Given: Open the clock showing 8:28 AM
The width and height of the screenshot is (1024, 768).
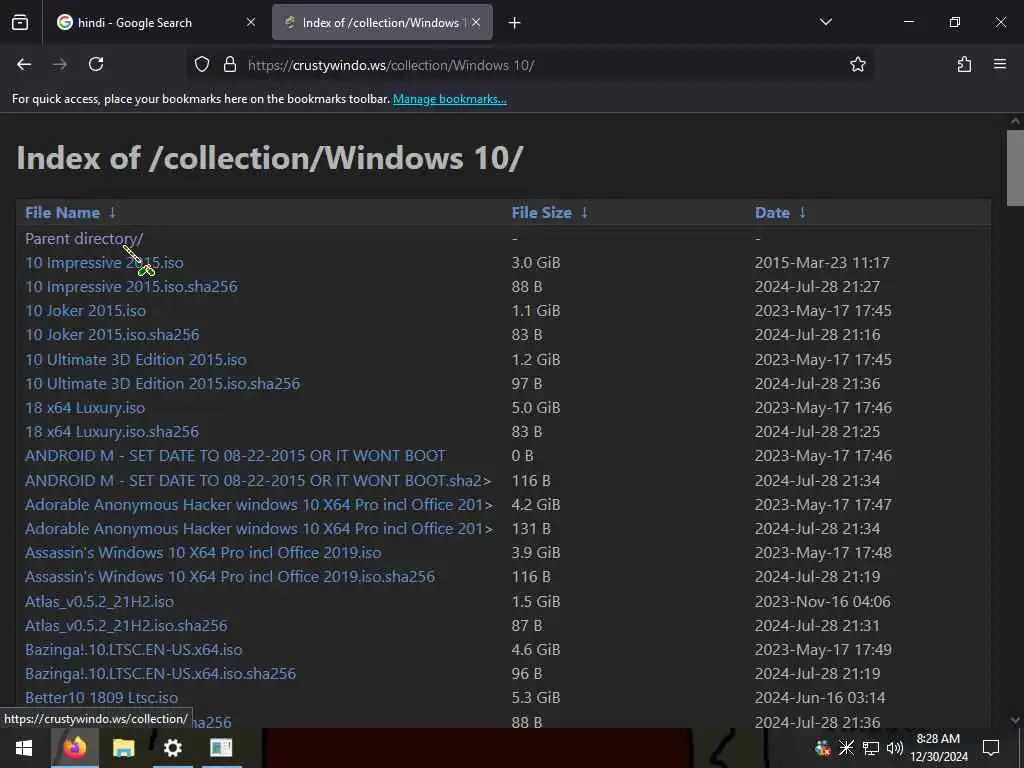Looking at the screenshot, I should pyautogui.click(x=939, y=748).
